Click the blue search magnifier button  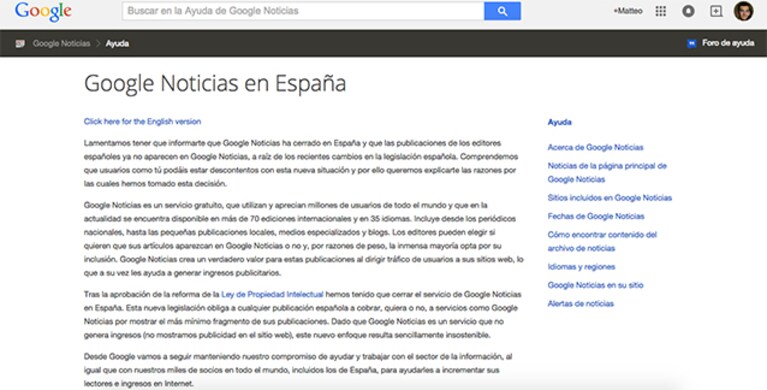[502, 11]
